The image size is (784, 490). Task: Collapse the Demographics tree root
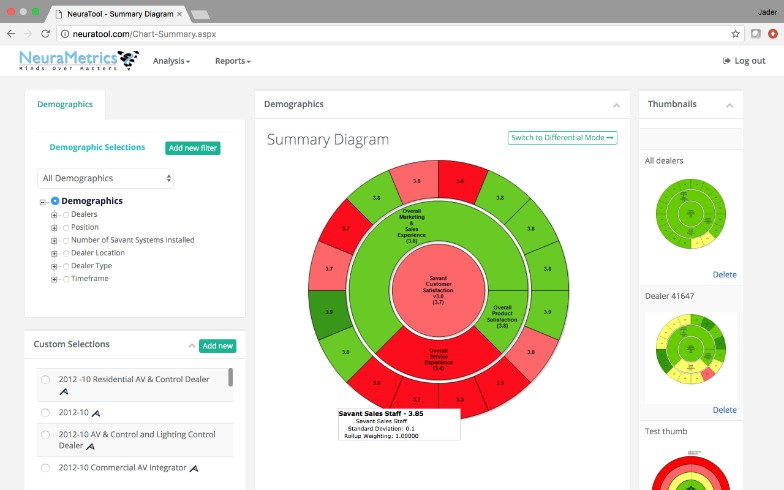pos(42,202)
